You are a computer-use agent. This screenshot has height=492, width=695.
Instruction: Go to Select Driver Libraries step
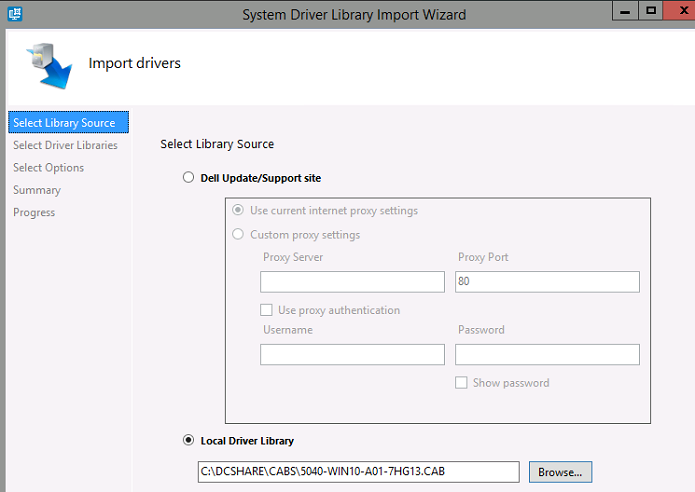(65, 145)
